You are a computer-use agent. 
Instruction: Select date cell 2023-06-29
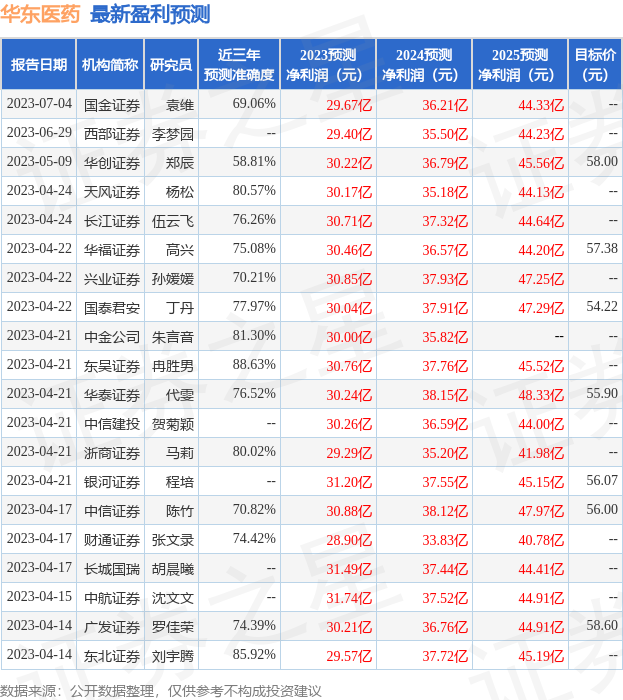point(39,133)
